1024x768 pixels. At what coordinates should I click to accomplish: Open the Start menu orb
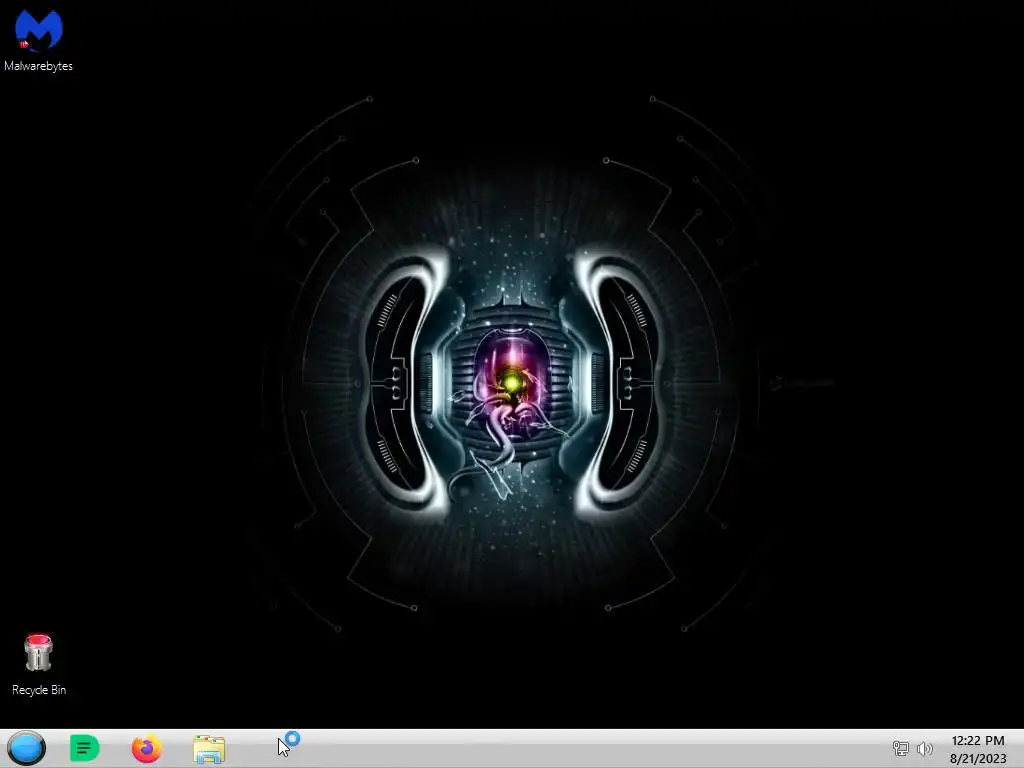click(26, 748)
